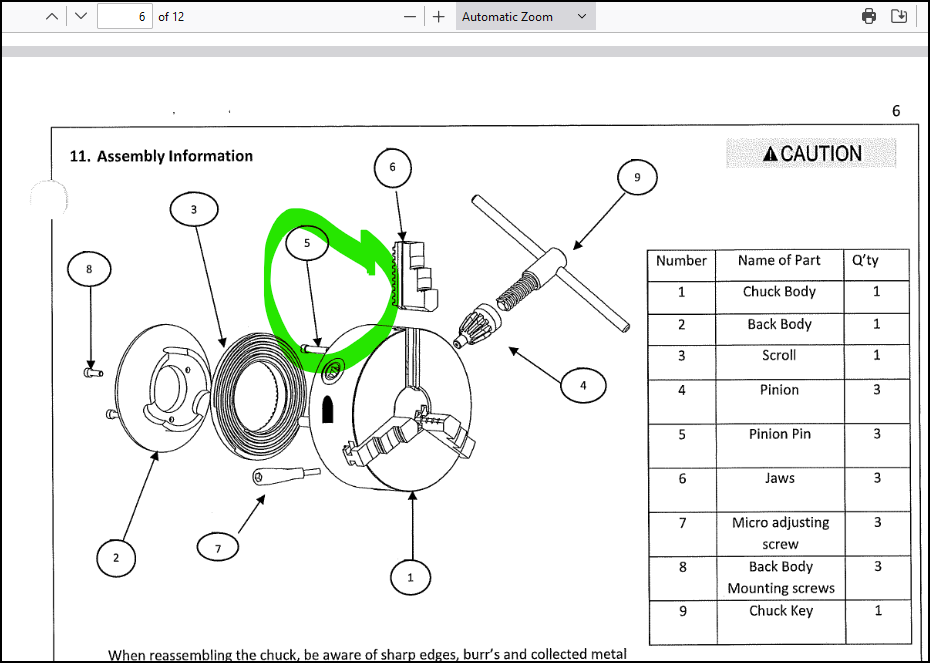Click the 'Pinion Pin' table cell
Viewport: 930px width, 663px height.
coord(779,434)
